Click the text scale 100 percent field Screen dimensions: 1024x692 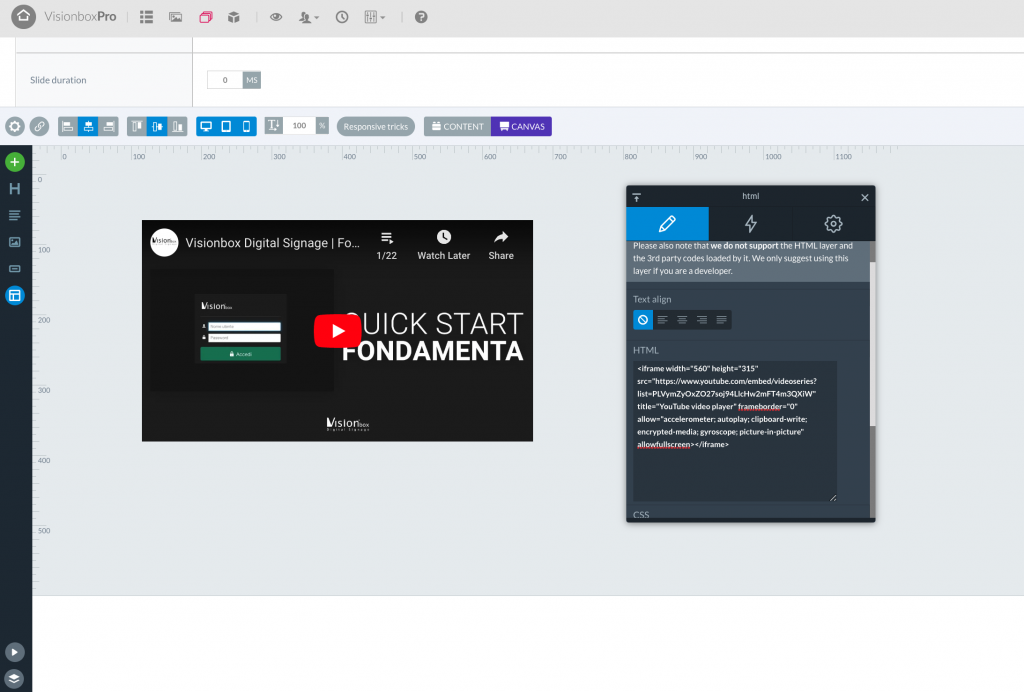click(299, 125)
